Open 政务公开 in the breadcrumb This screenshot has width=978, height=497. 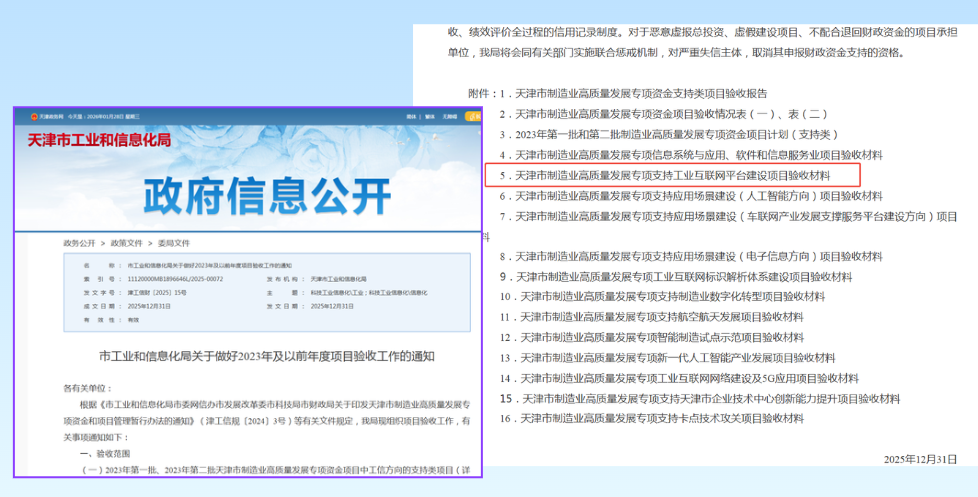(79, 243)
